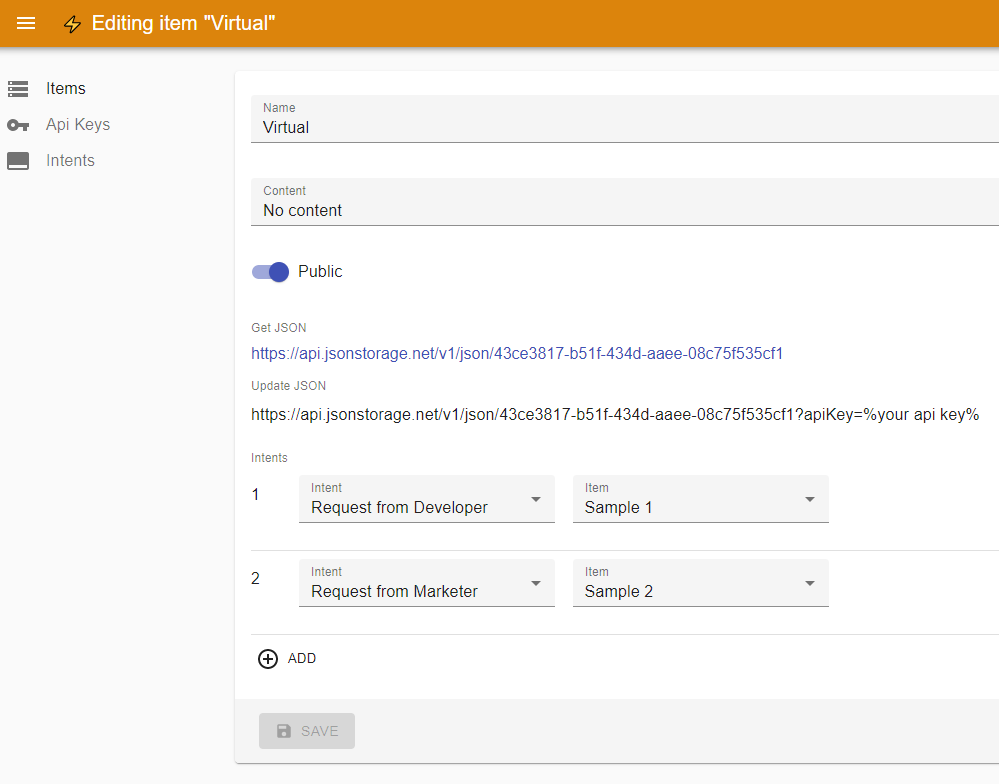
Task: Toggle the Public switch off
Action: (x=270, y=271)
